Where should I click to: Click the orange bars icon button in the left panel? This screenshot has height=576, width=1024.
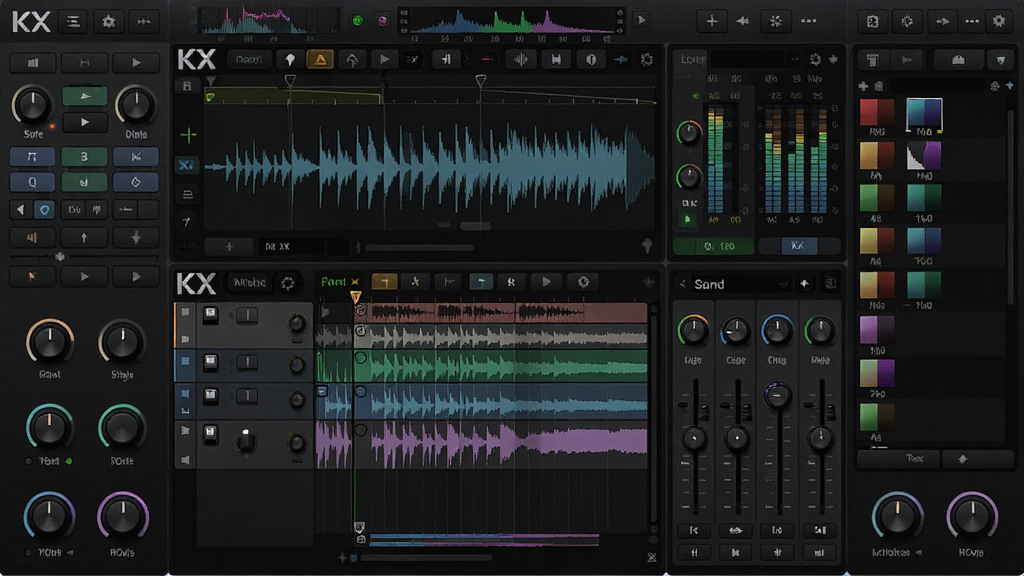(x=32, y=238)
